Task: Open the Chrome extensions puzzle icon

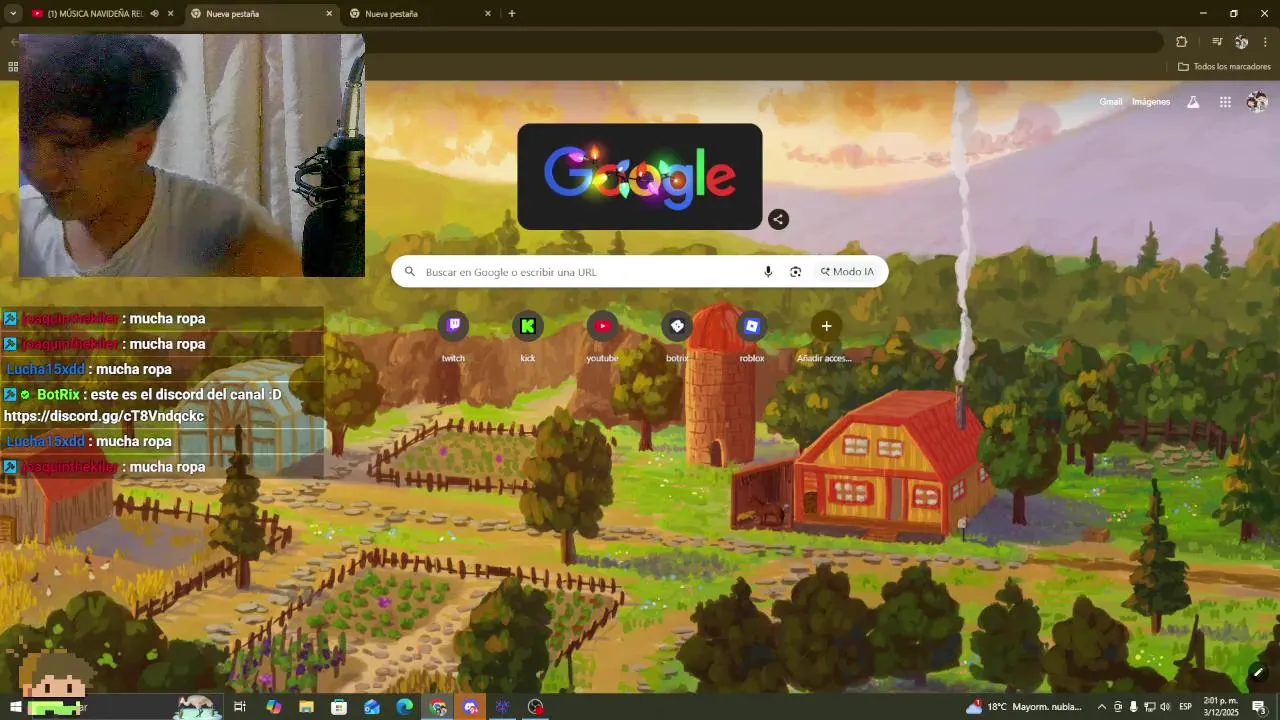Action: pyautogui.click(x=1181, y=42)
